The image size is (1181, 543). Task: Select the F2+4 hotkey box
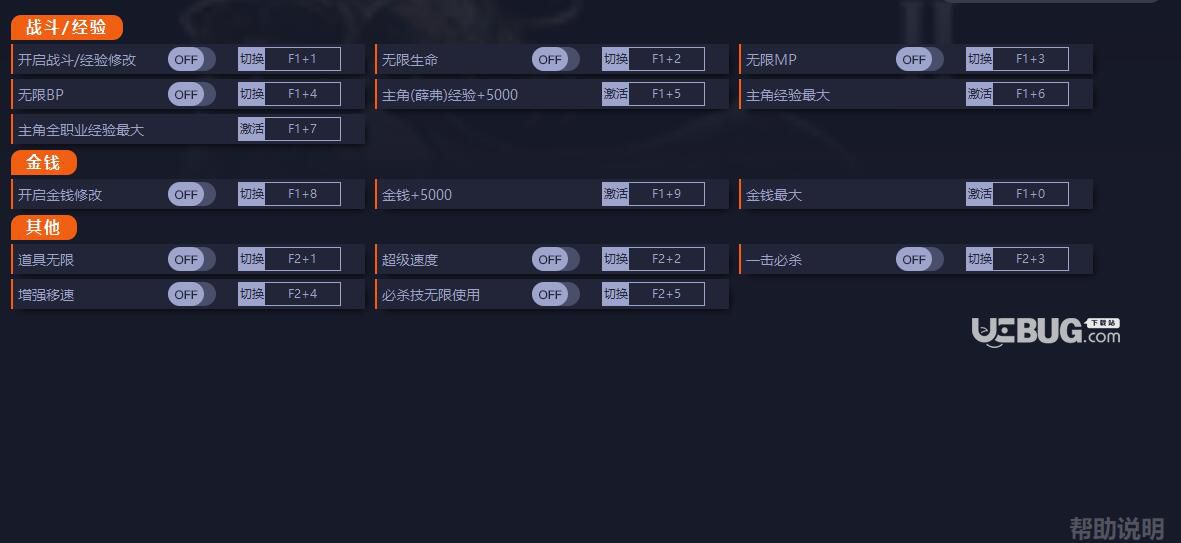click(x=303, y=294)
